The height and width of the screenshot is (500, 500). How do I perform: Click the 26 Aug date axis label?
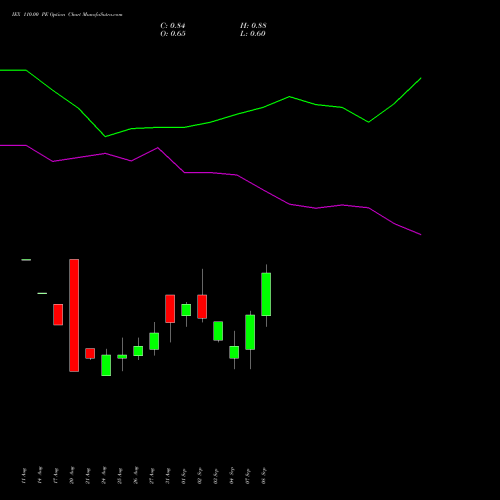(136, 476)
